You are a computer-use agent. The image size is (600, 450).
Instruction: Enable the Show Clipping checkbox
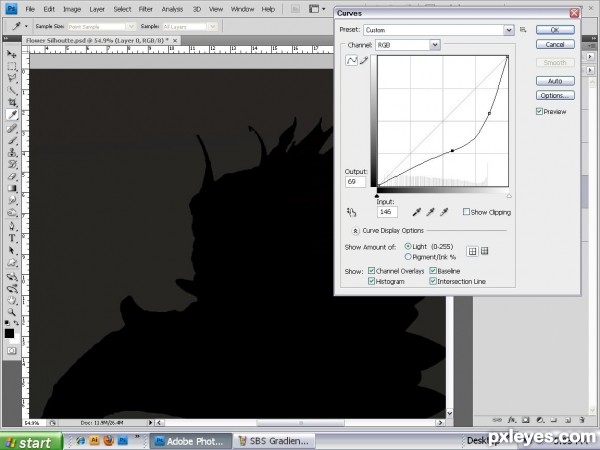(466, 212)
